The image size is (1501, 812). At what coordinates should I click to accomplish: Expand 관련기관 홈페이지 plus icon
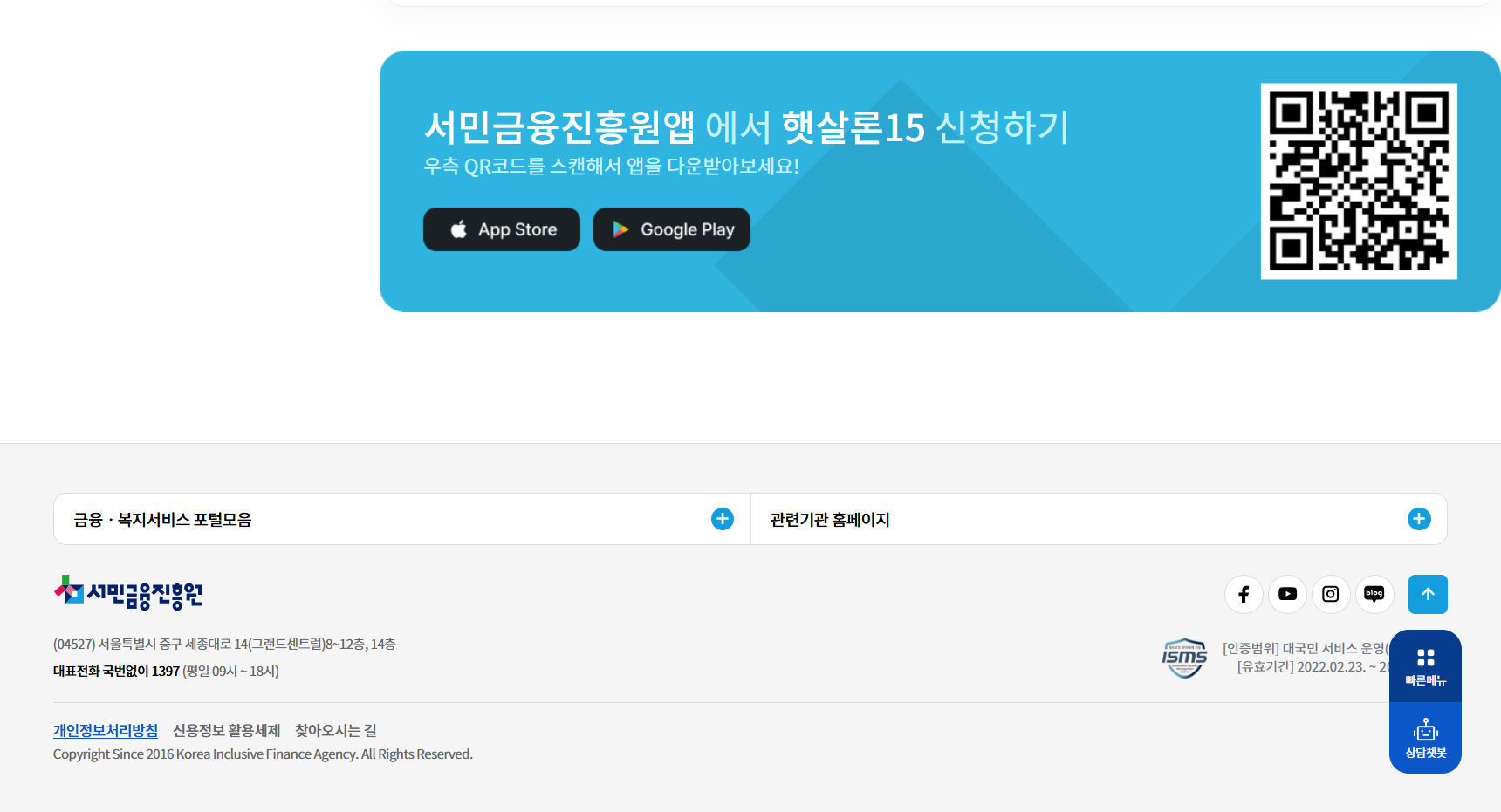tap(1419, 519)
